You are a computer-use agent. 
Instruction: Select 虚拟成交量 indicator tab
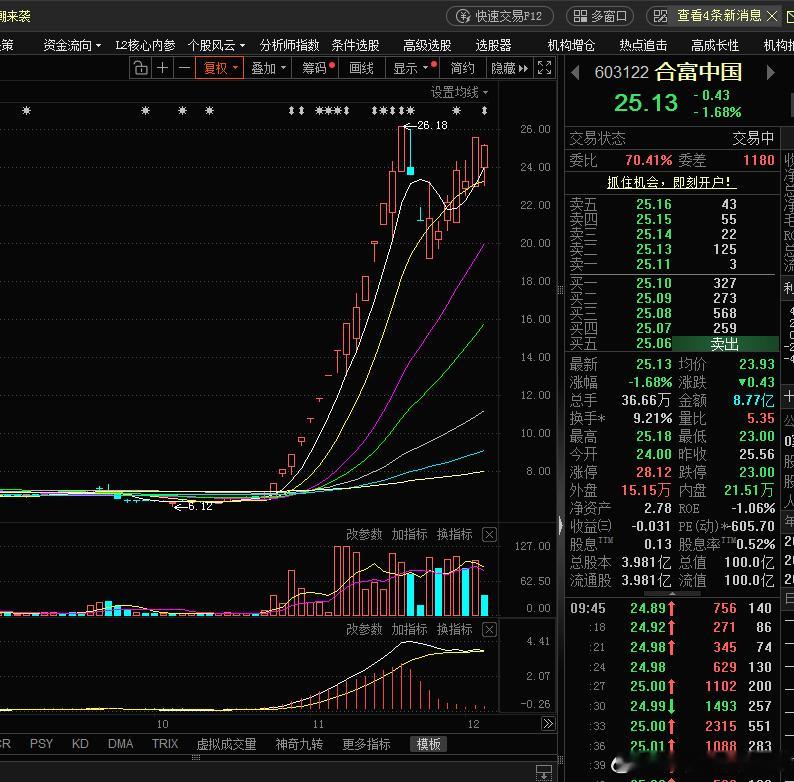tap(226, 744)
